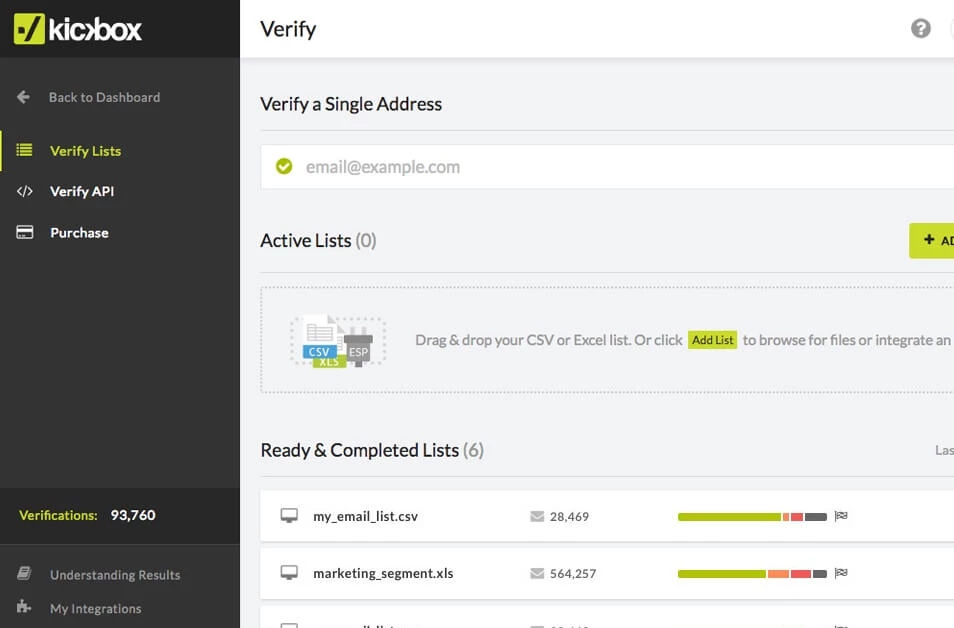The width and height of the screenshot is (954, 628).
Task: Click the help question mark icon
Action: pos(920,28)
